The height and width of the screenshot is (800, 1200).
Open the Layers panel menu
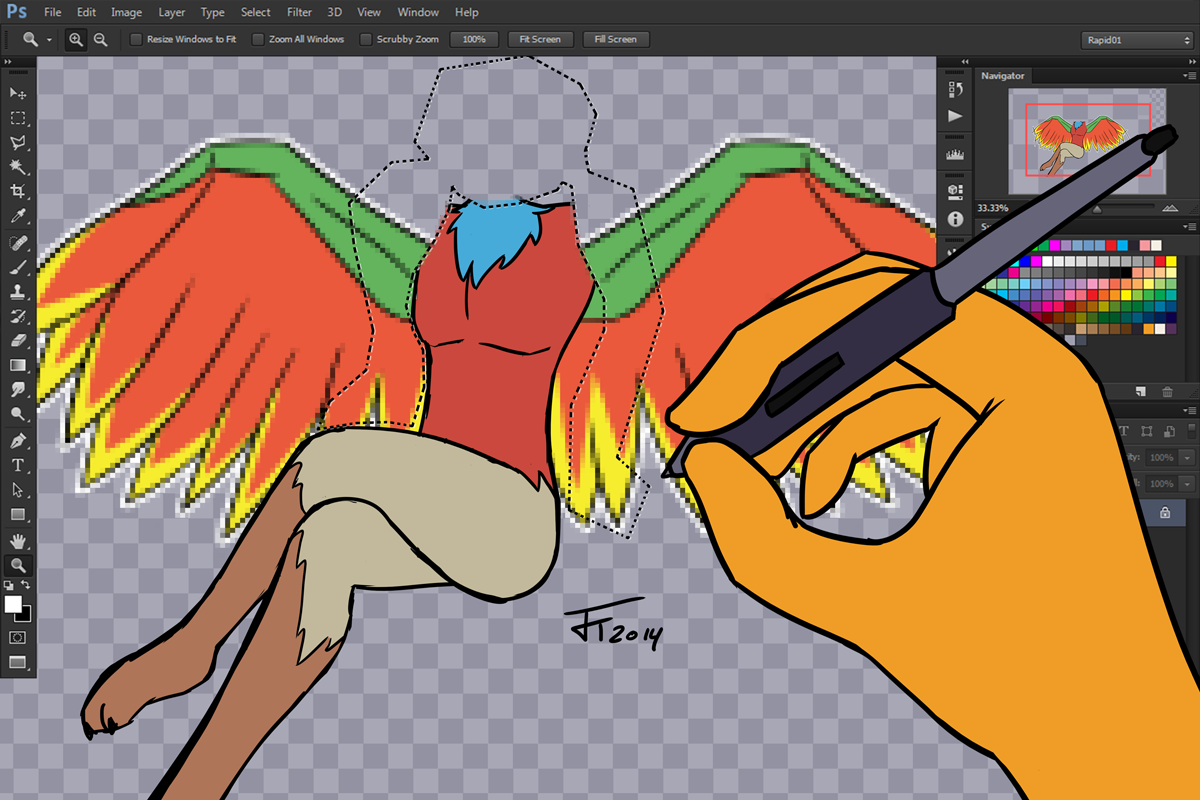click(1189, 411)
